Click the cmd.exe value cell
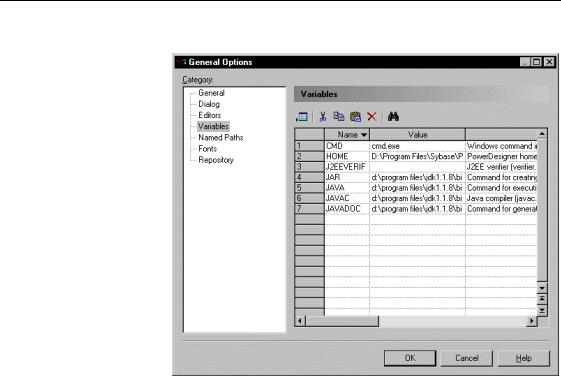Screen dimensions: 561x376 (x=418, y=146)
